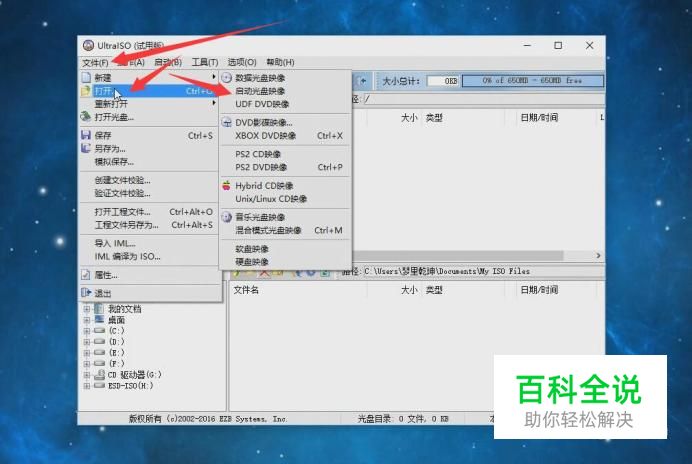Click the checkmark sheet icon beside 属性...

tap(86, 275)
